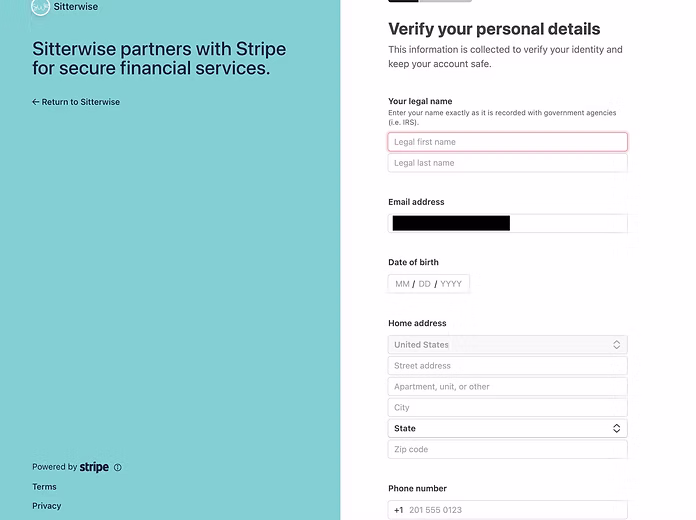696x520 pixels.
Task: Click the MM month birth field
Action: (x=402, y=284)
